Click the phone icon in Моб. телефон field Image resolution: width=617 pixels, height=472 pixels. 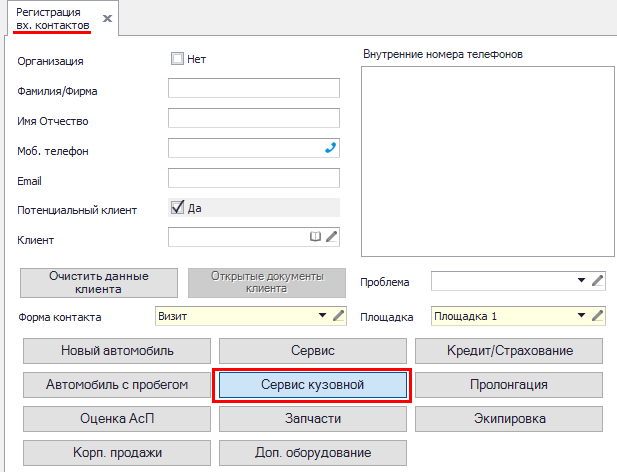[x=331, y=148]
